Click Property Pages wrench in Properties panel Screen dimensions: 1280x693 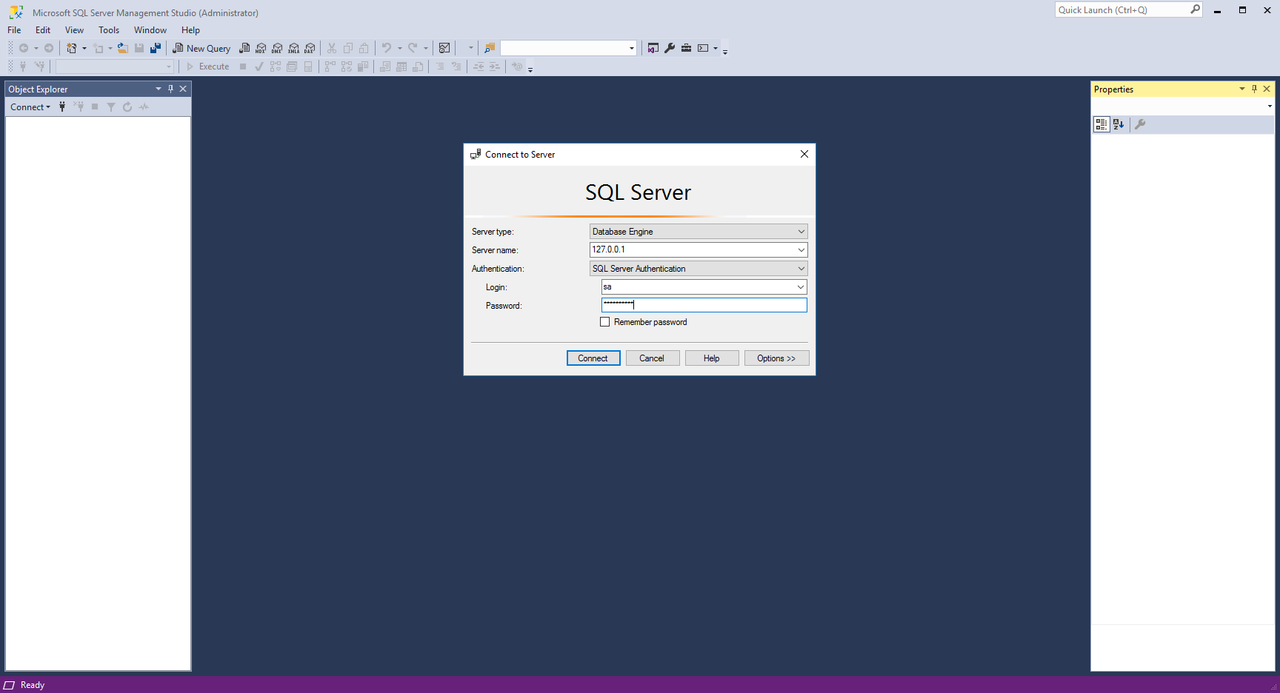click(1140, 124)
